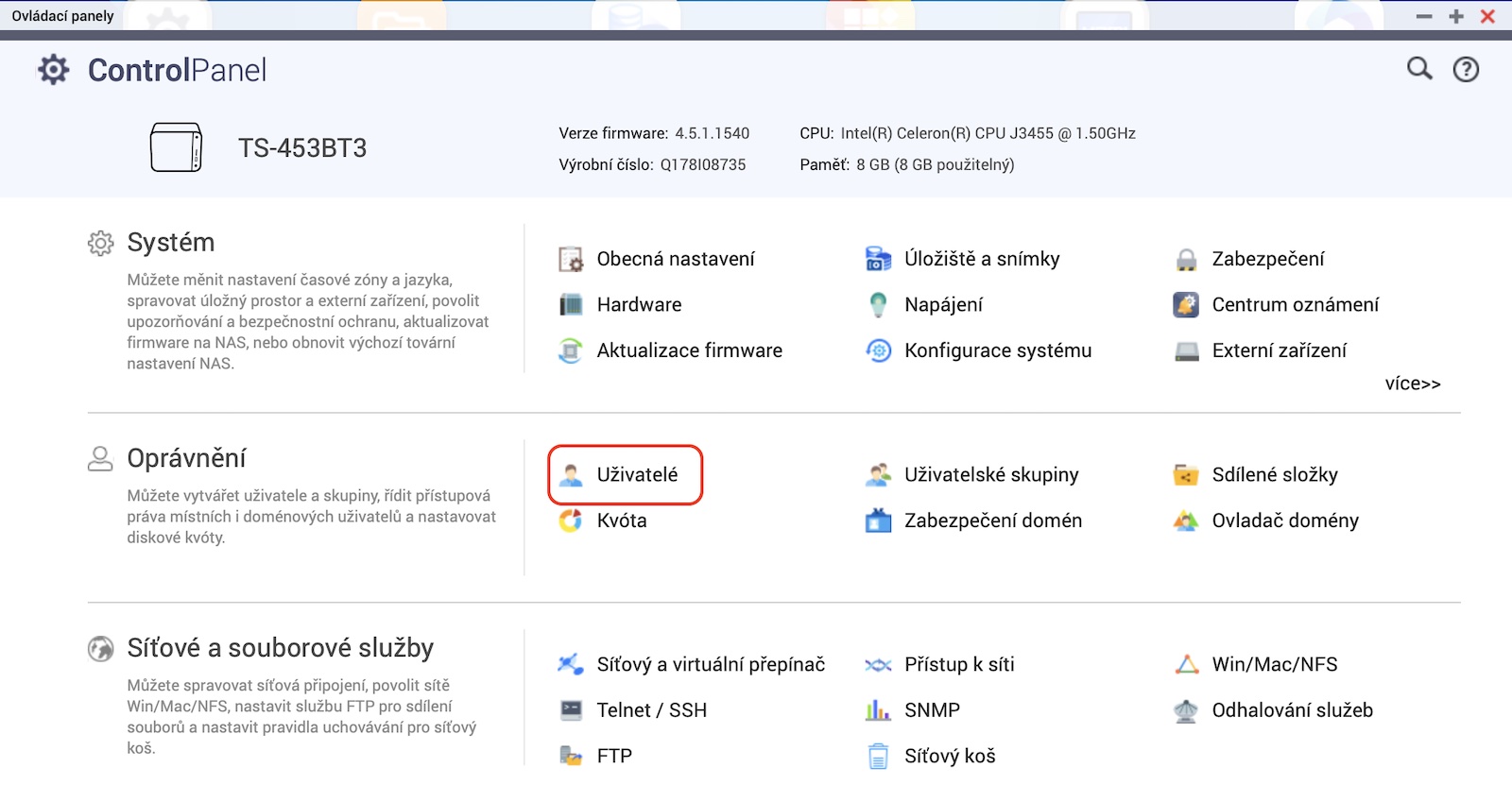Go to Win/Mac/NFS settings
The image size is (1512, 785).
point(1274,665)
